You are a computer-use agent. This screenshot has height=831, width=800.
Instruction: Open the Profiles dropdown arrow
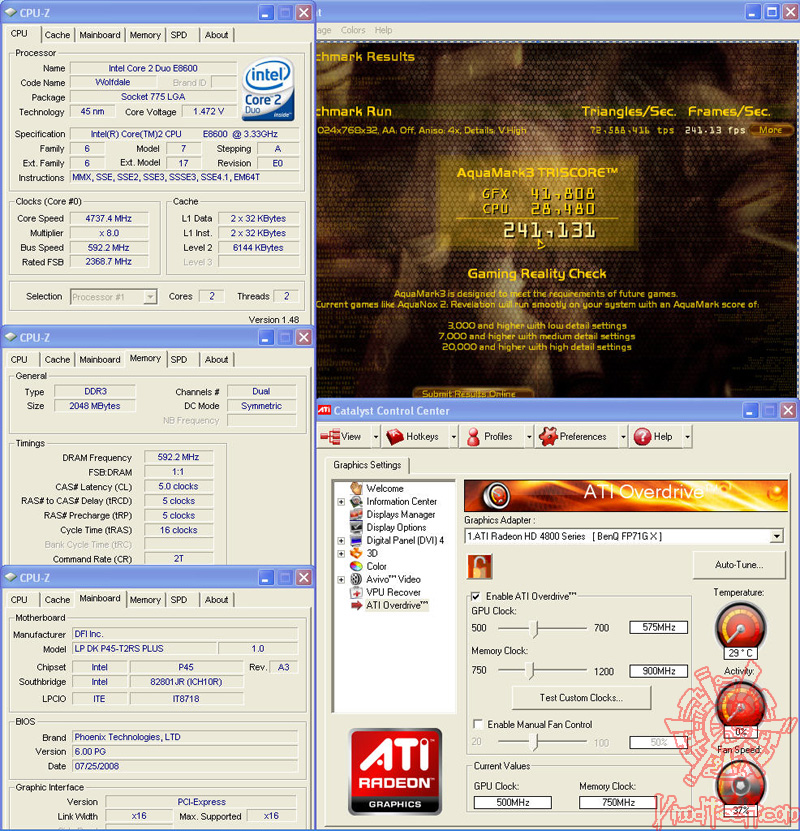pos(529,437)
